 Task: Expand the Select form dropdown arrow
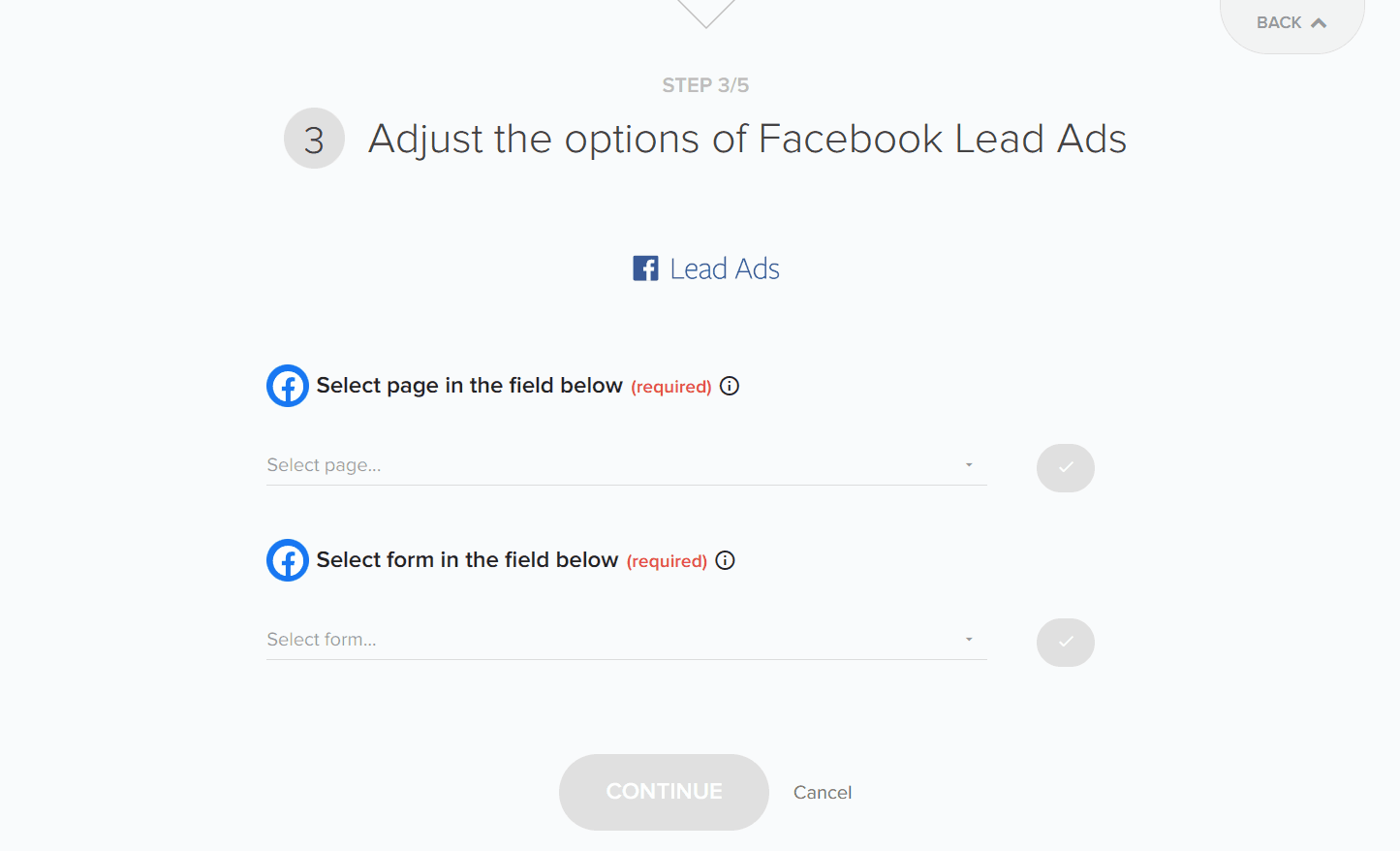tap(969, 640)
